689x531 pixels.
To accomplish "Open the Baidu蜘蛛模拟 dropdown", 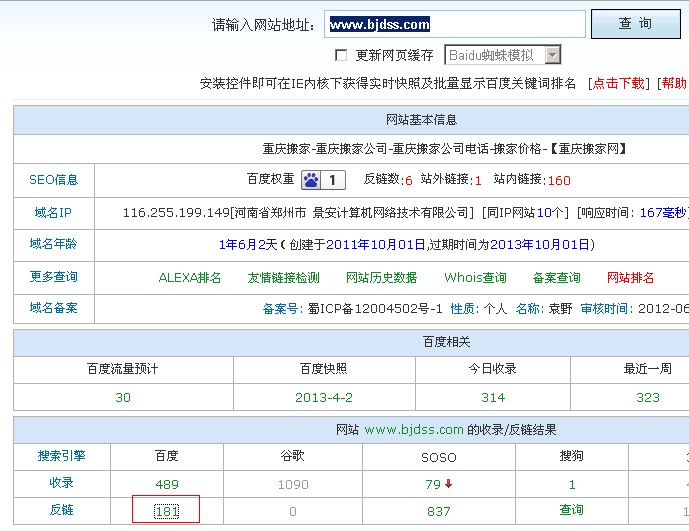I will [x=552, y=55].
